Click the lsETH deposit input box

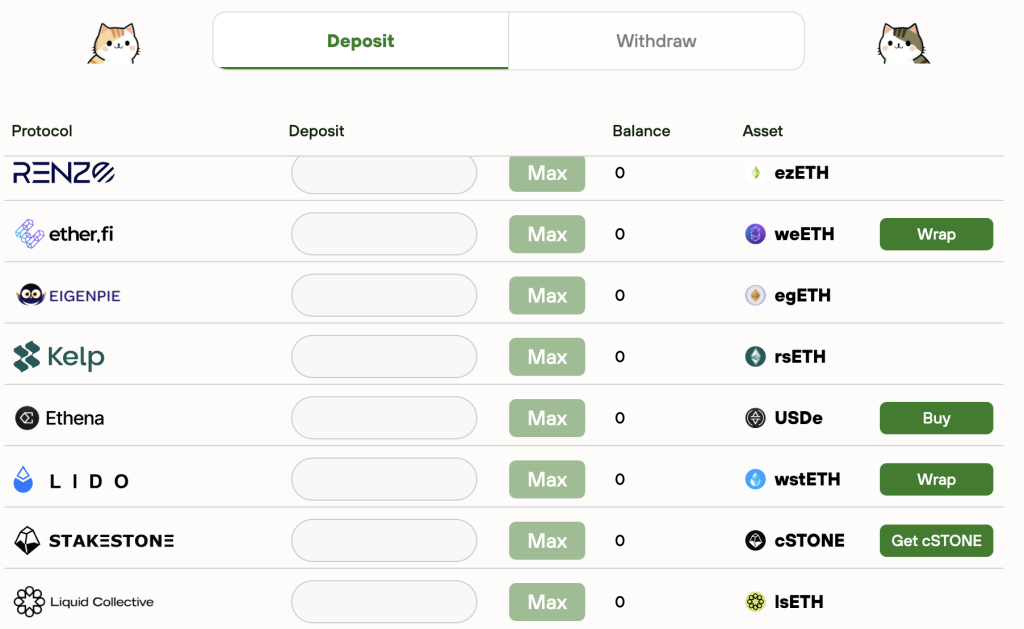383,601
